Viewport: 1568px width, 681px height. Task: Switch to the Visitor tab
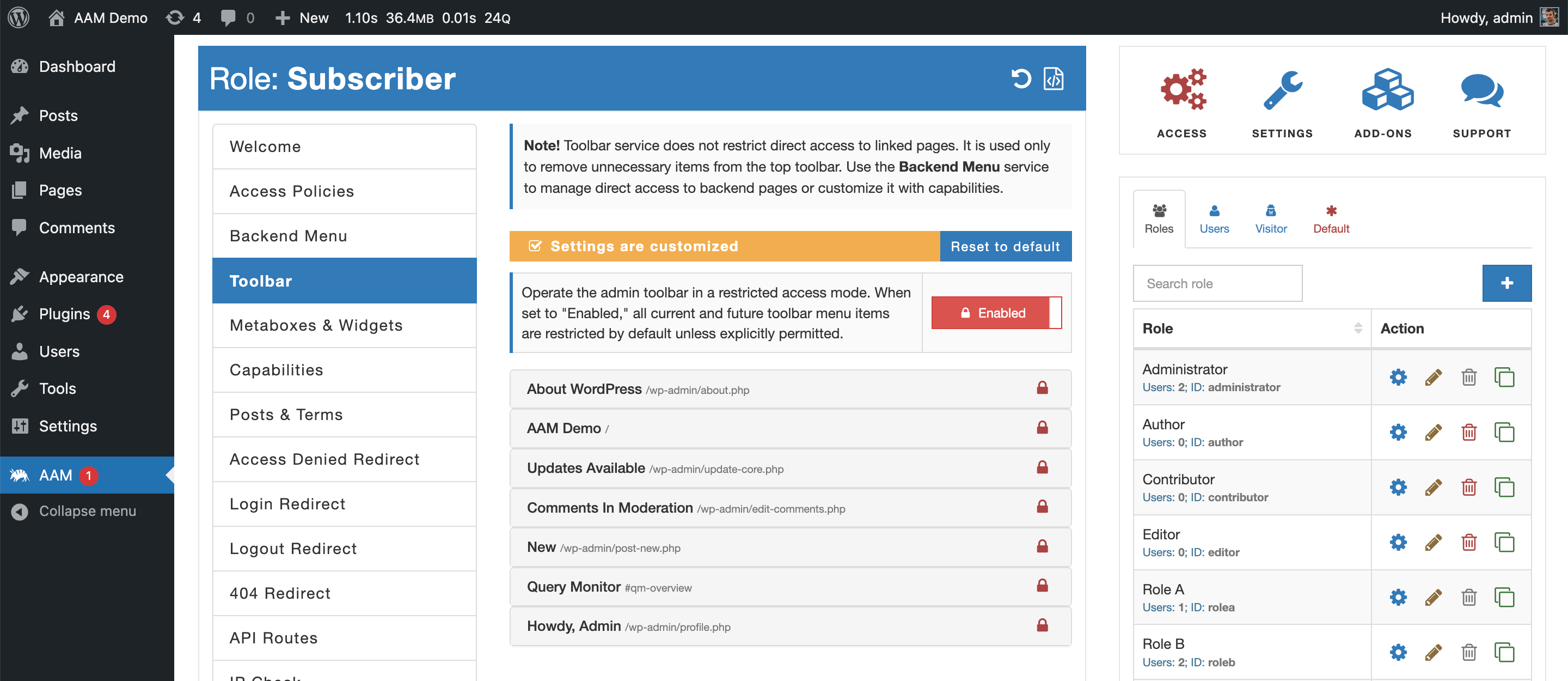tap(1270, 220)
